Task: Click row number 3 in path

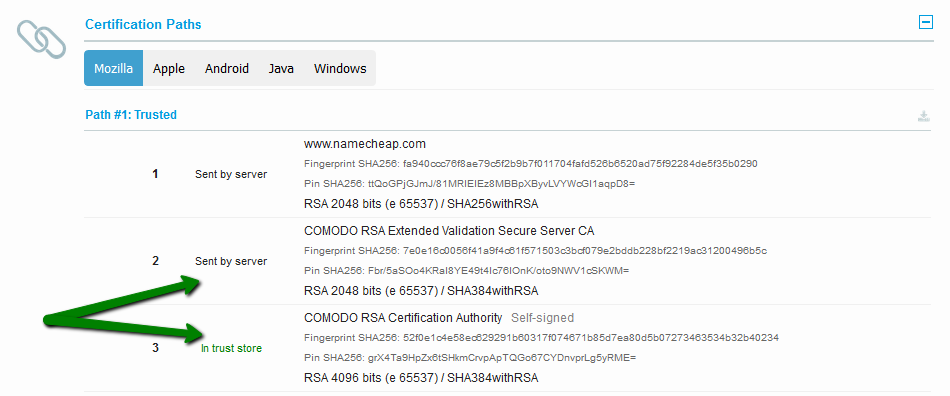Action: 155,348
